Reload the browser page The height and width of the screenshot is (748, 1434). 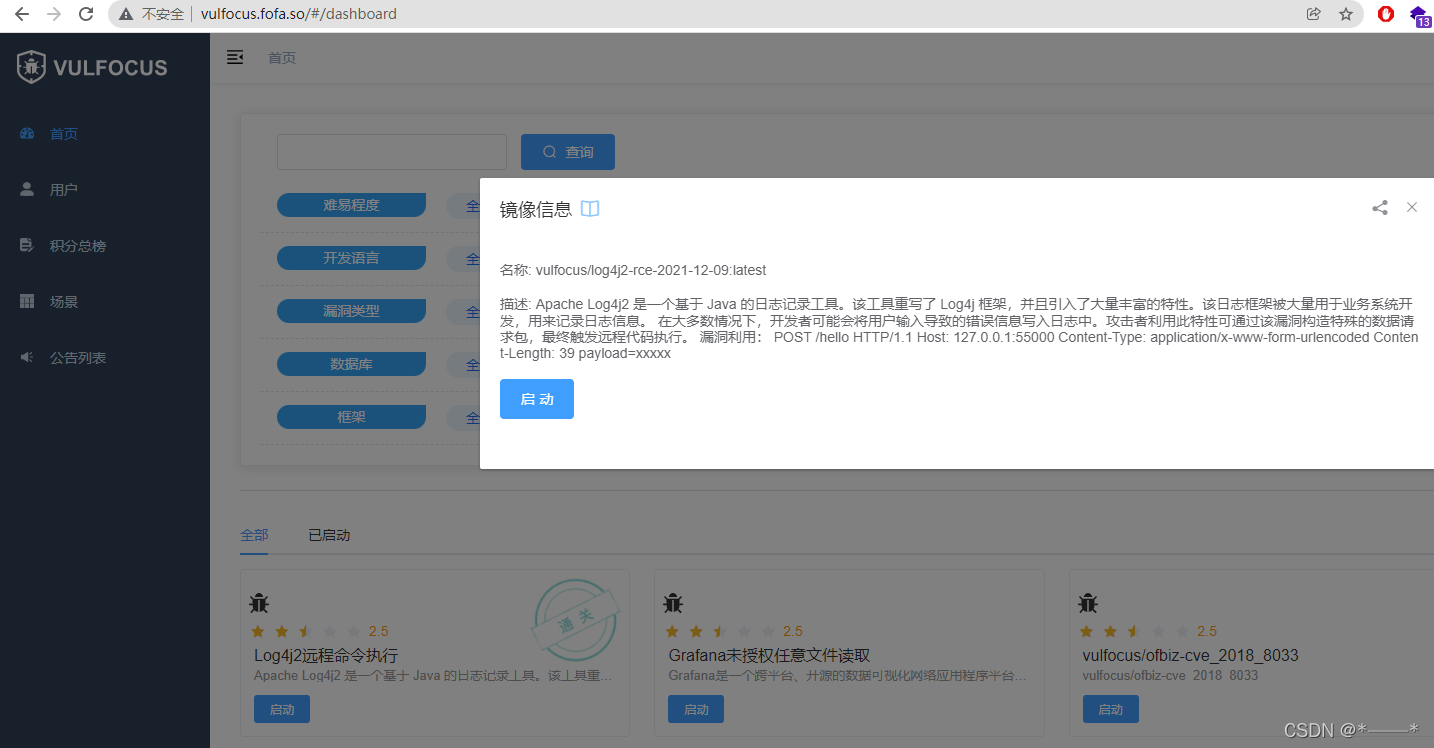pos(86,14)
